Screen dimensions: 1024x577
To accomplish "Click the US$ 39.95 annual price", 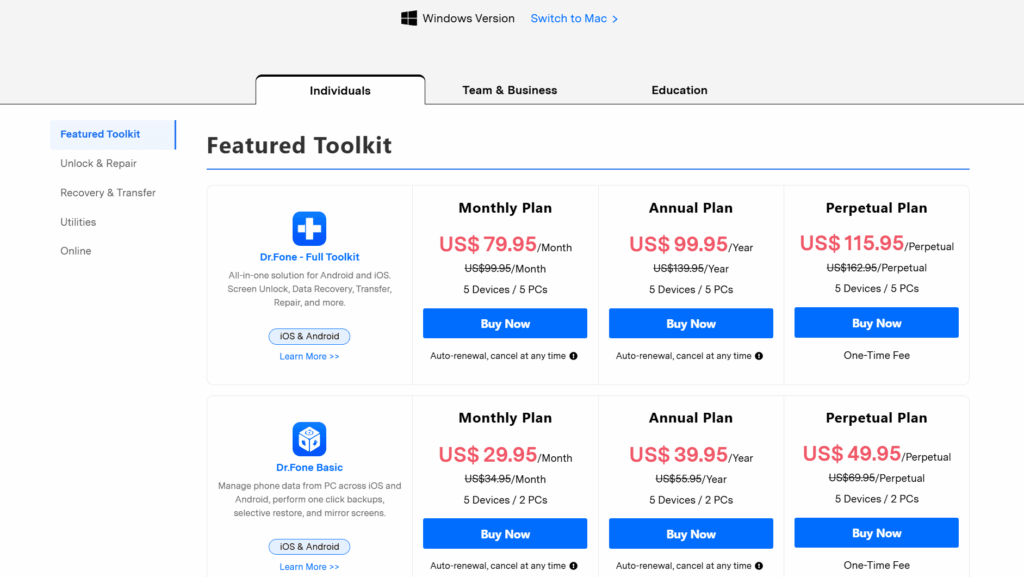I will (678, 454).
